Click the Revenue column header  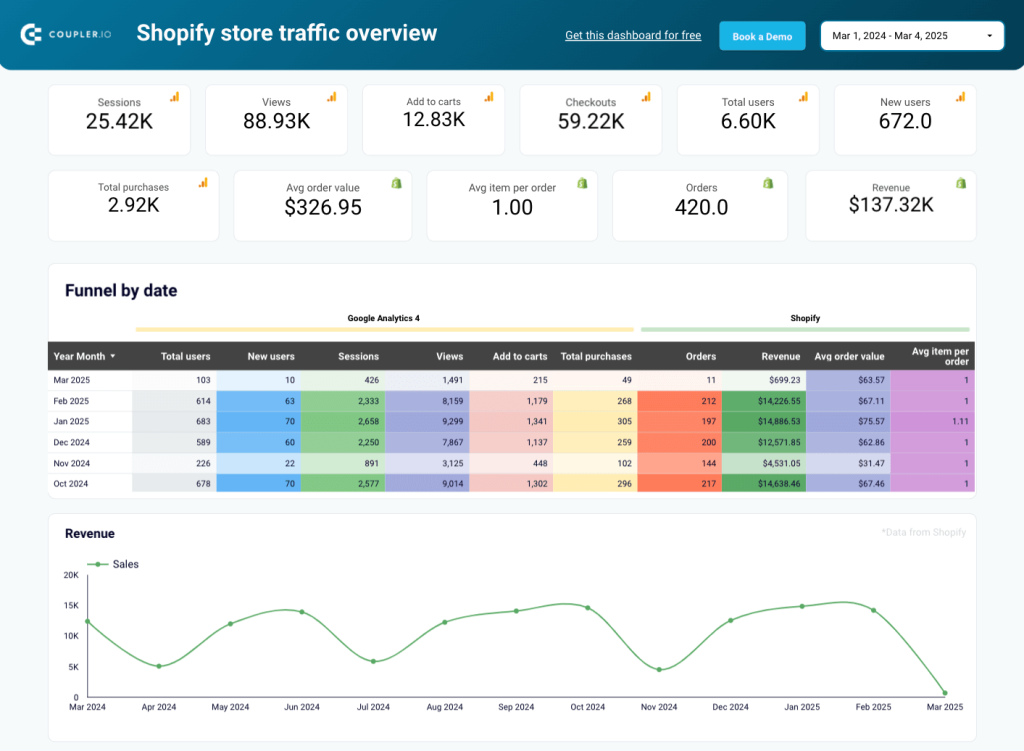click(x=780, y=357)
